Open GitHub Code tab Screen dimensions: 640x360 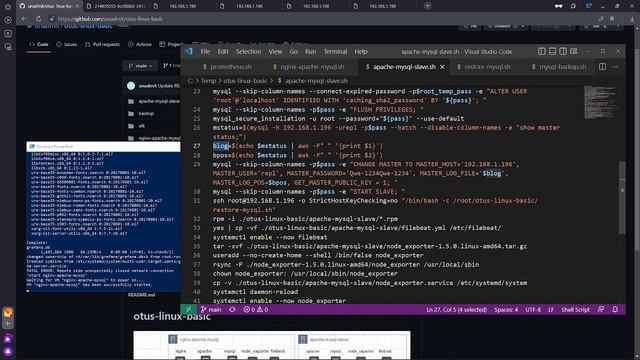pyautogui.click(x=39, y=44)
